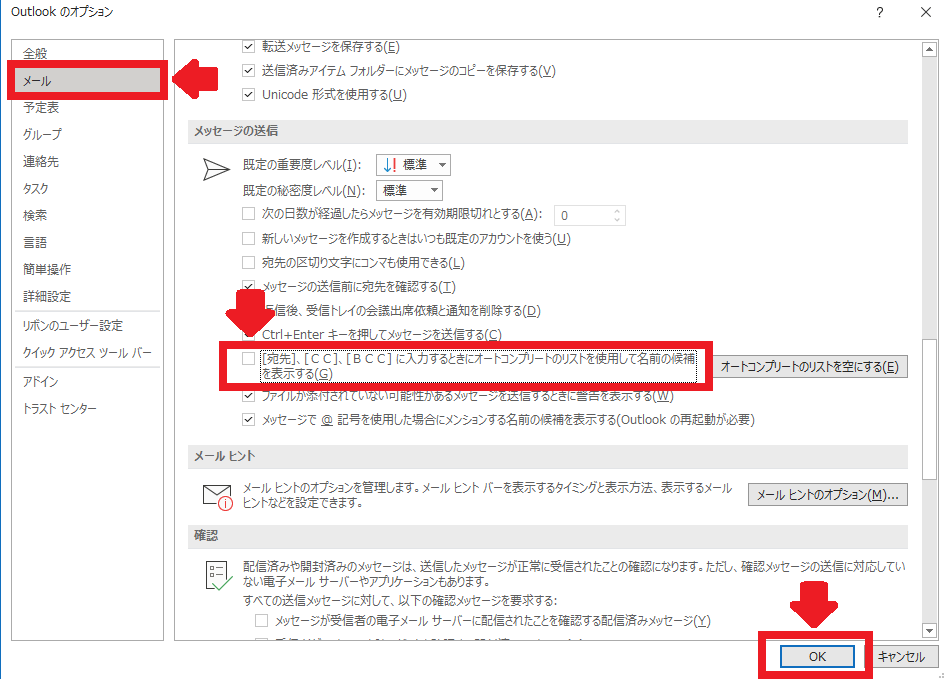This screenshot has width=945, height=679.
Task: Check 宛先の区切り文字にコンマも使用できる
Action: 248,263
